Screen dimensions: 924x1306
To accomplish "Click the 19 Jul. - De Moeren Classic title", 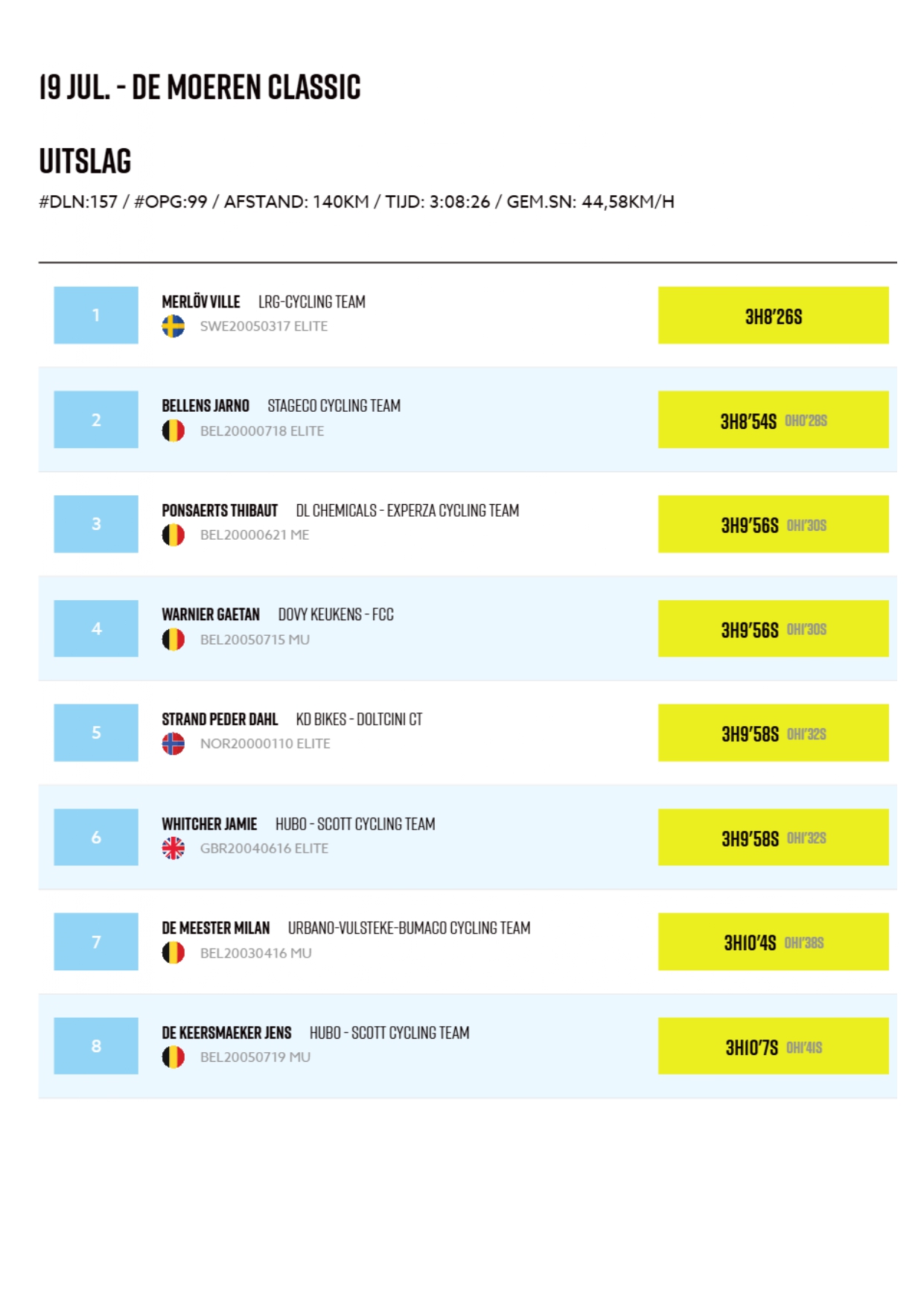I will pyautogui.click(x=200, y=87).
